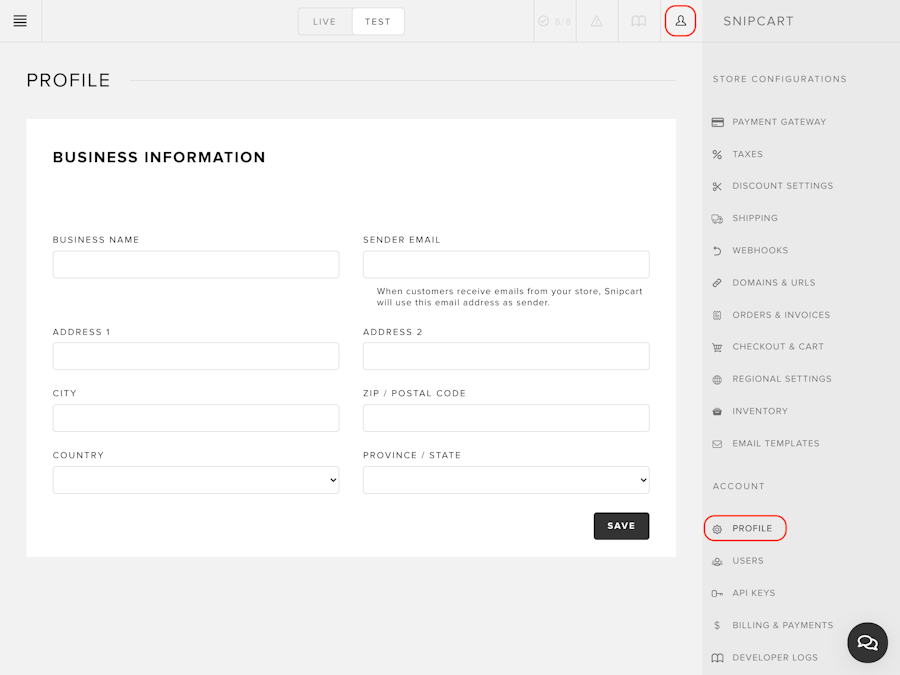Click the Payment Gateway credit card icon
The height and width of the screenshot is (675, 900).
(717, 122)
